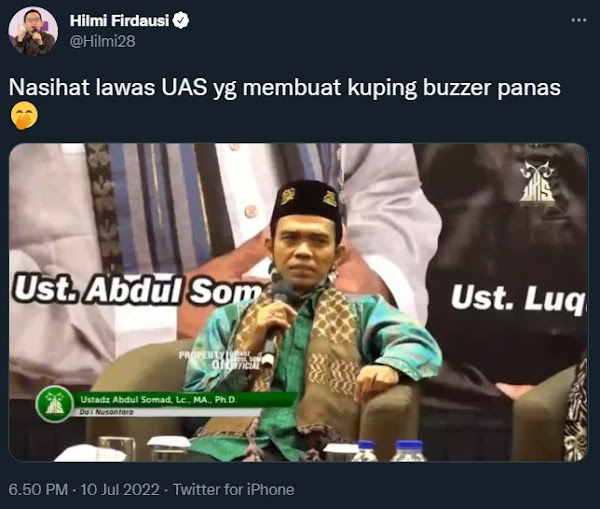This screenshot has width=600, height=509.
Task: Open the three-dot more options menu
Action: tap(579, 20)
